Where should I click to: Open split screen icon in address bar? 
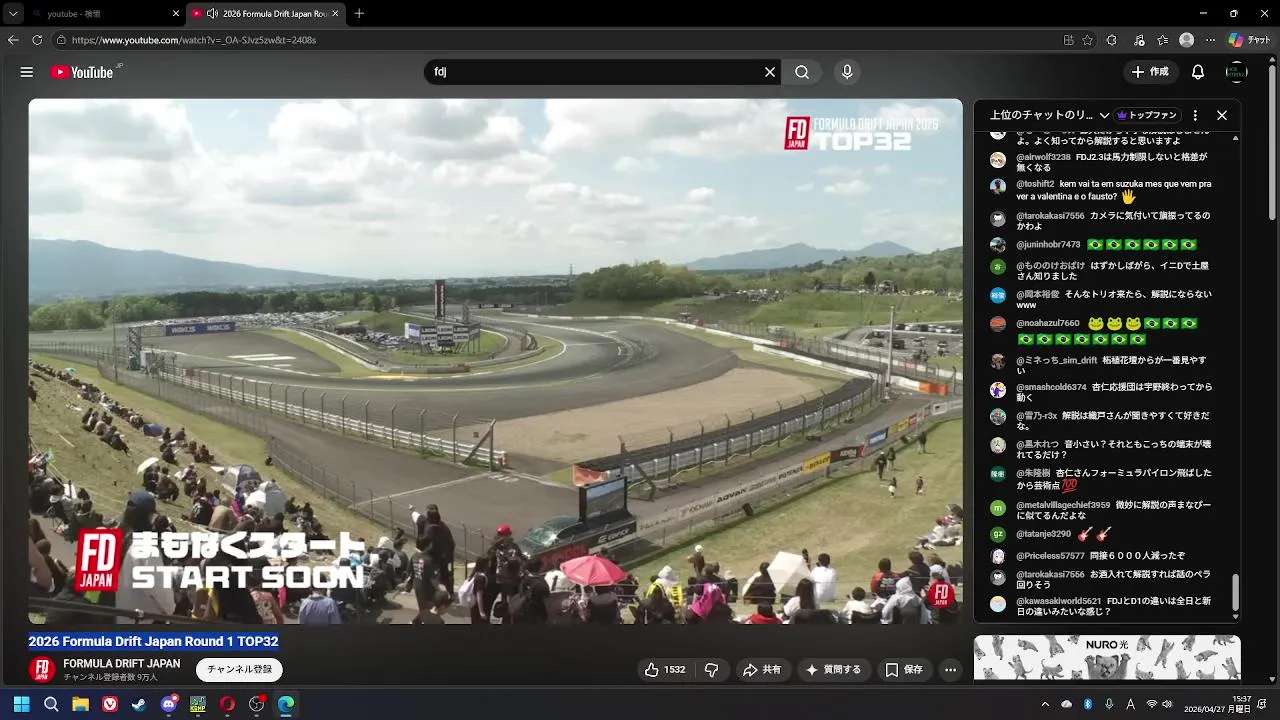pyautogui.click(x=1068, y=40)
